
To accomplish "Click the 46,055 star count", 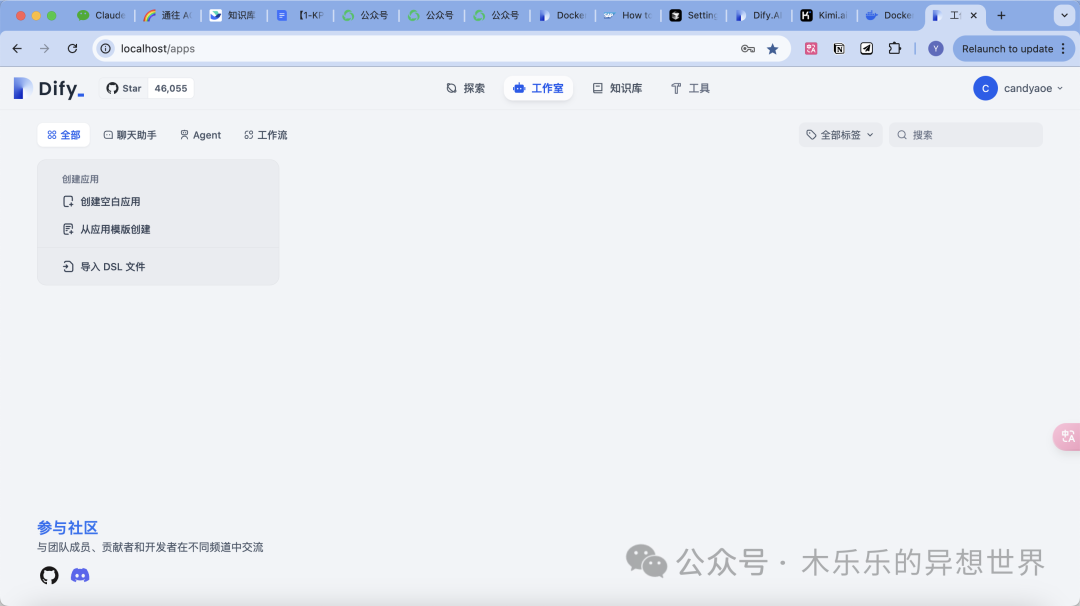I will (171, 88).
